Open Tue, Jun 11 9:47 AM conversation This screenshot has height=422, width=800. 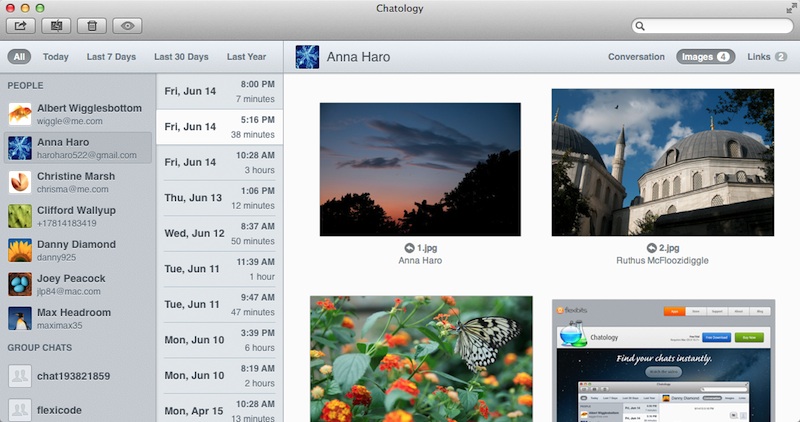(219, 304)
